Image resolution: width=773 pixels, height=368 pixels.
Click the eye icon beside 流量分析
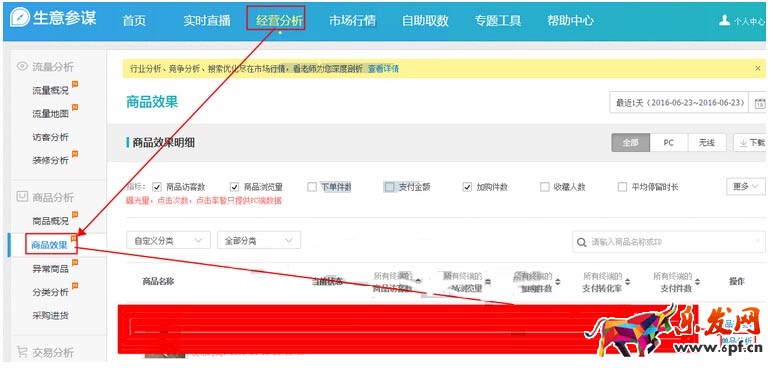(x=22, y=66)
